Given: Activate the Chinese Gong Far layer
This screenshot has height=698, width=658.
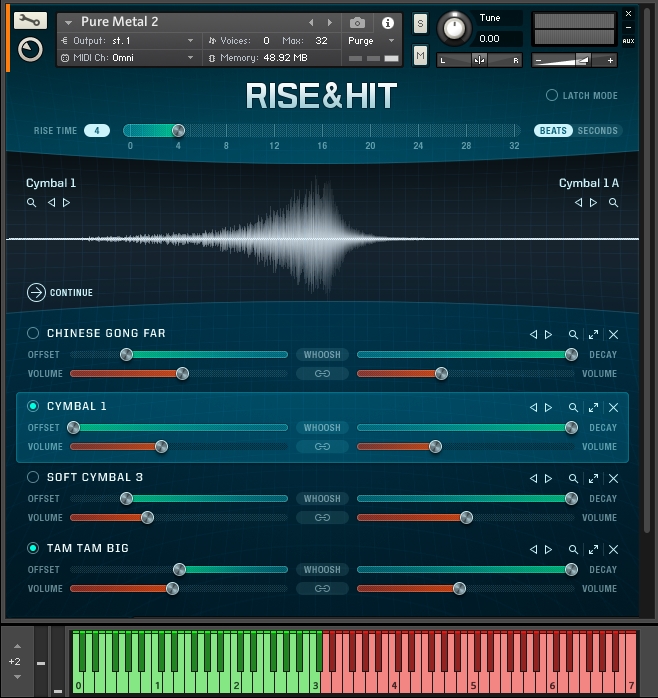Looking at the screenshot, I should point(33,333).
